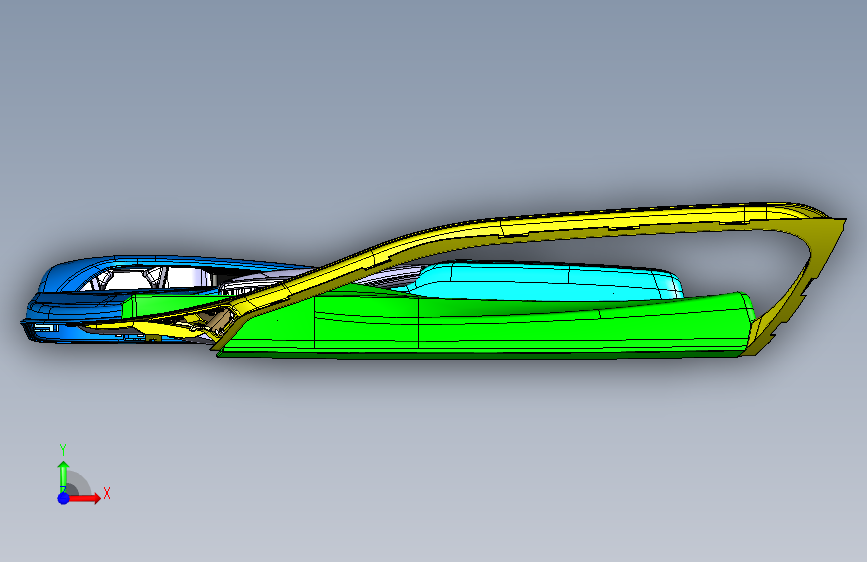Click the green Y axis arrow of the triad
The image size is (867, 562).
tap(63, 477)
